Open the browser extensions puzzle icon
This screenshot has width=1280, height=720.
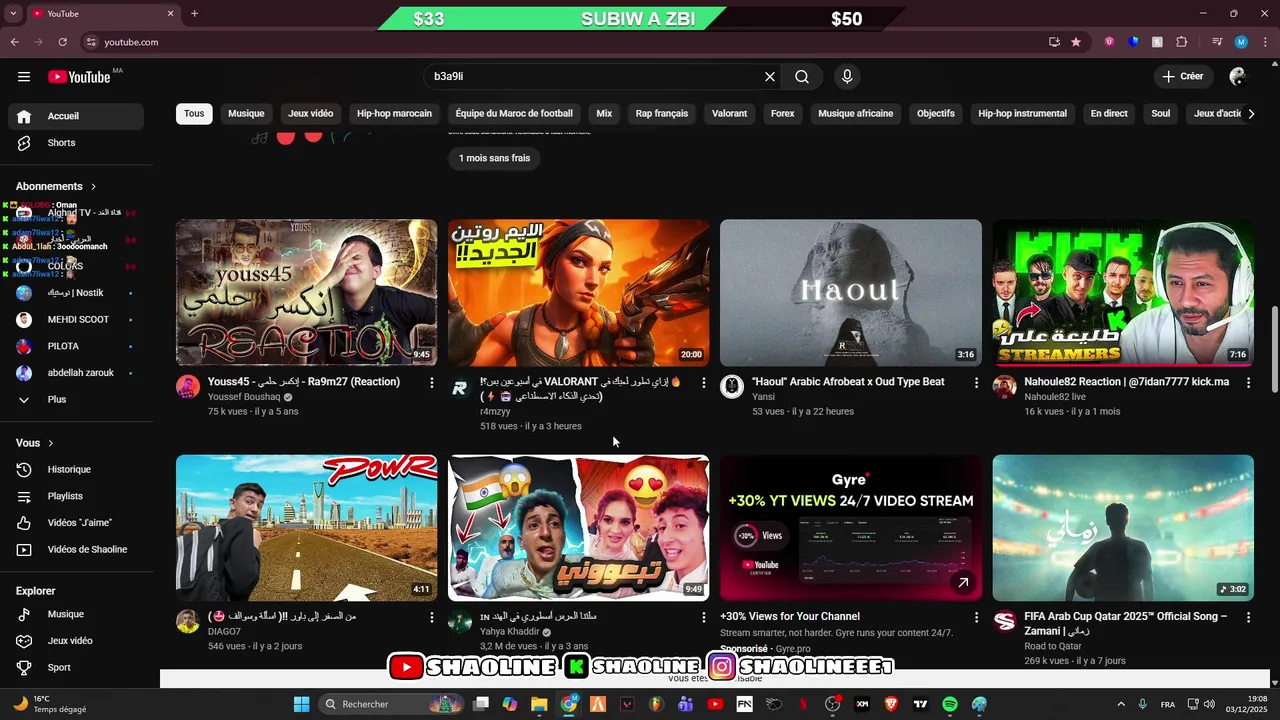click(1182, 42)
